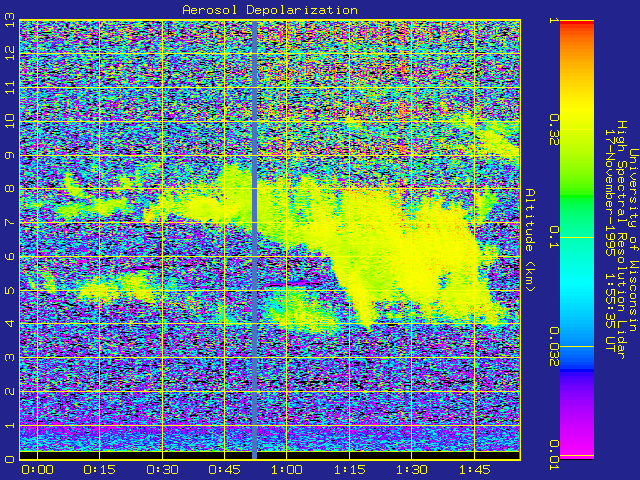Viewport: 640px width, 480px height.
Task: Click the 0:45 time axis label
Action: [224, 470]
